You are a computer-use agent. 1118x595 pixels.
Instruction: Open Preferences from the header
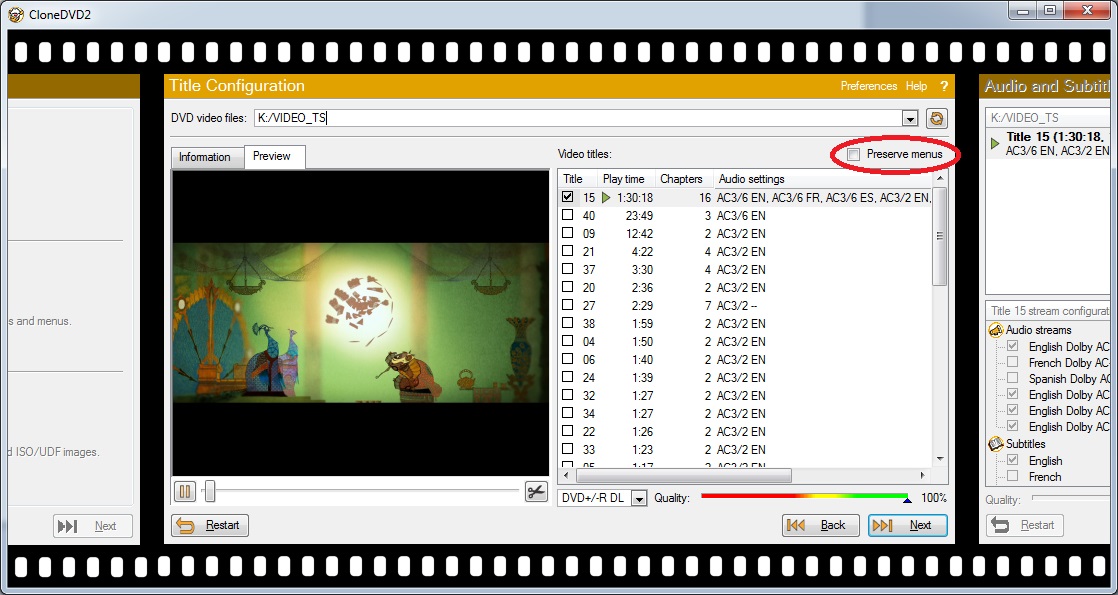pos(868,86)
